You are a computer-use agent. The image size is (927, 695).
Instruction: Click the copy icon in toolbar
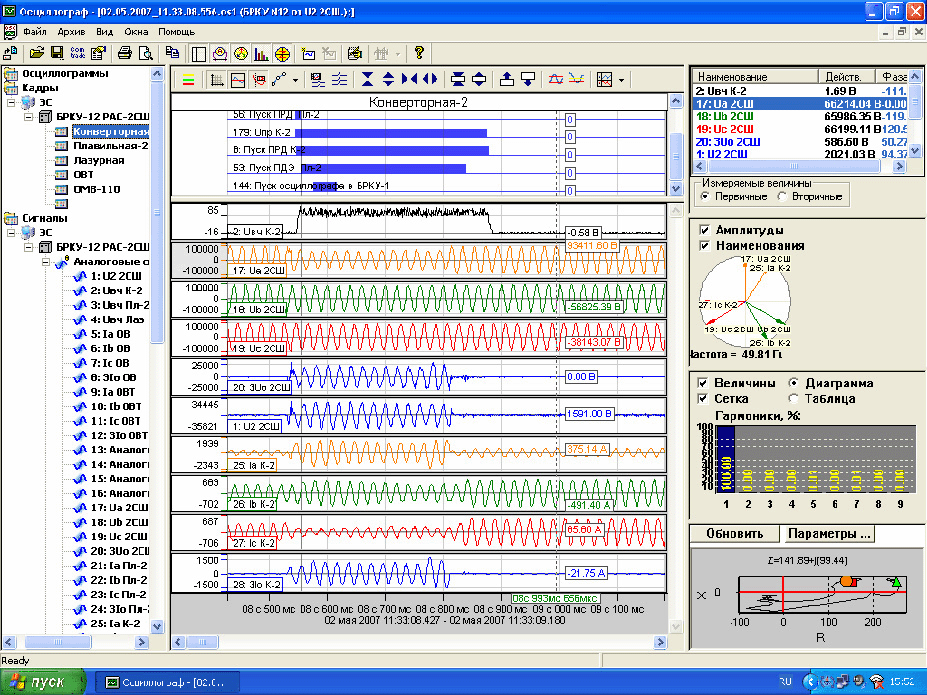point(173,53)
